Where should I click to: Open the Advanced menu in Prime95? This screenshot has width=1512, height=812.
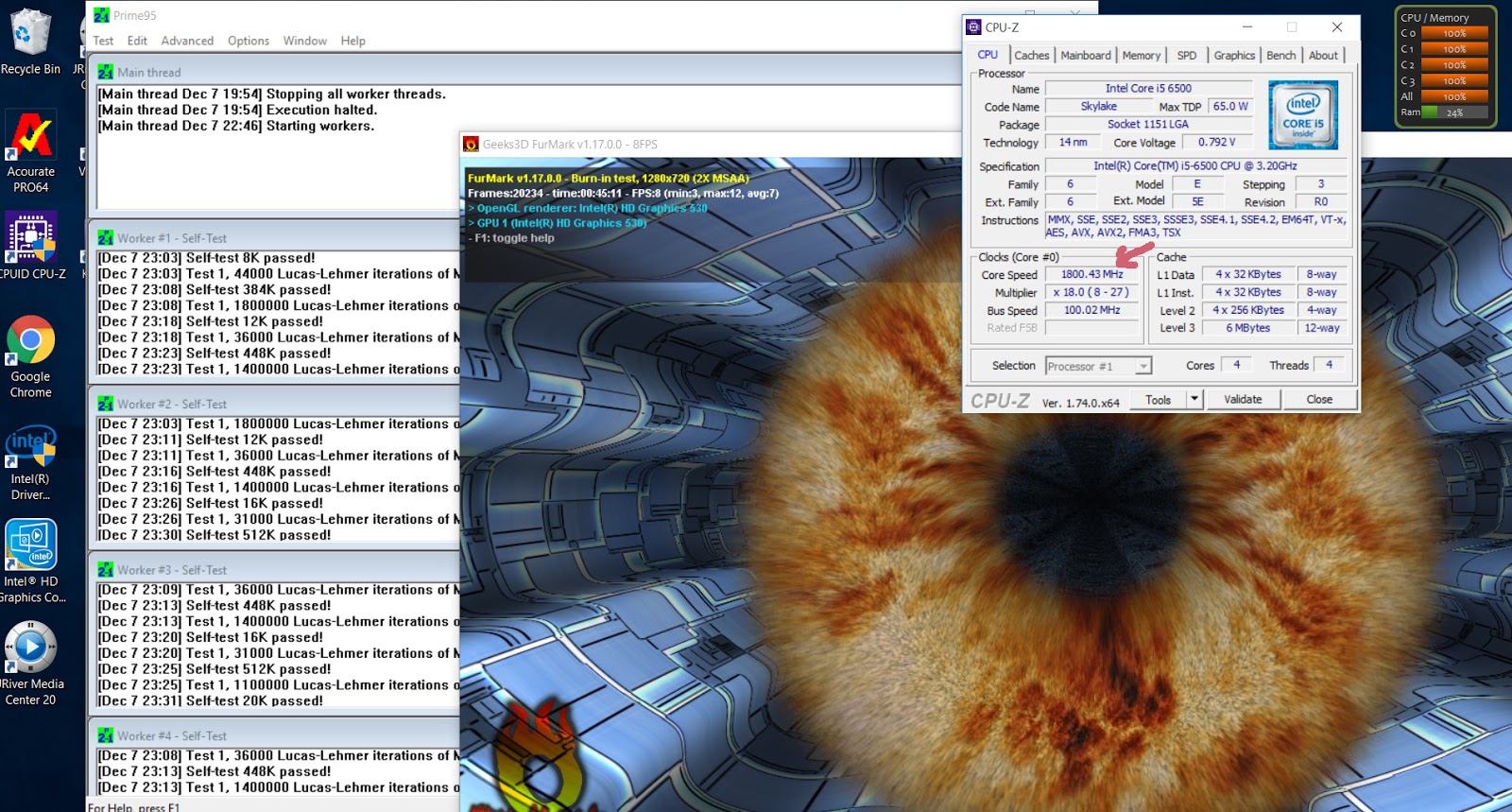click(187, 41)
